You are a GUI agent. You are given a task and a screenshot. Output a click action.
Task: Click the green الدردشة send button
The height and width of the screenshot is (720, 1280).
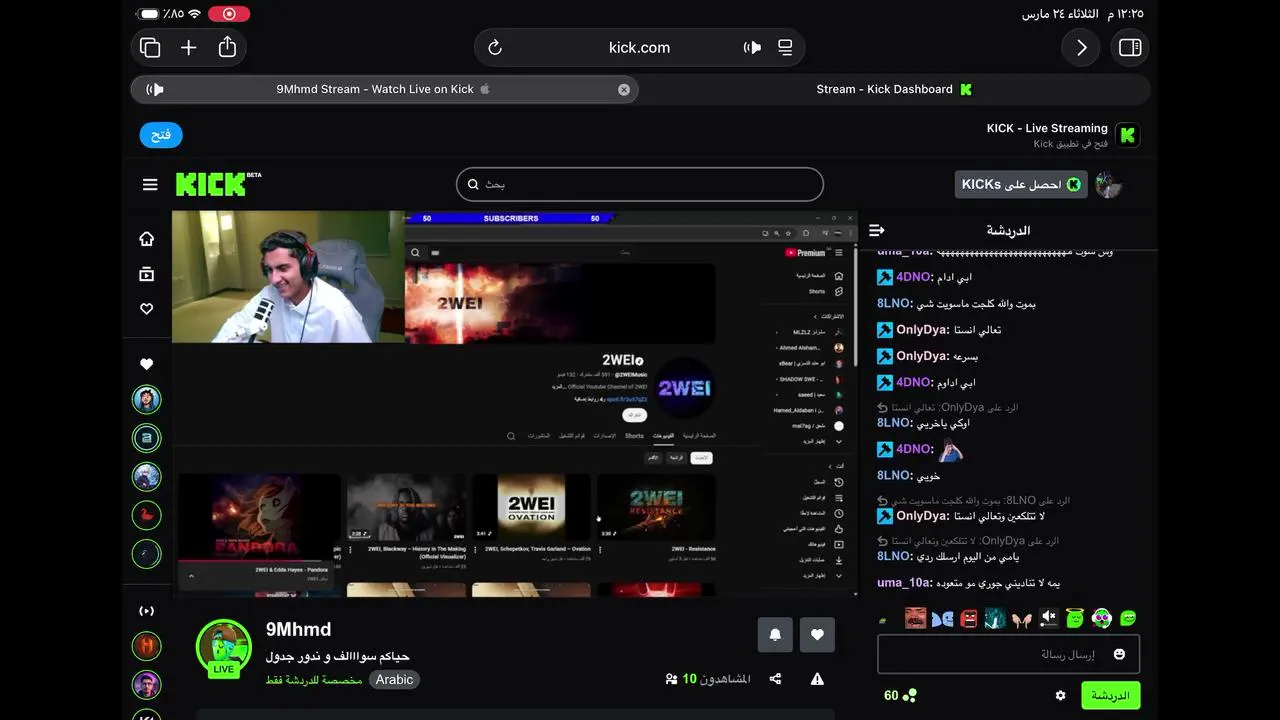tap(1110, 695)
